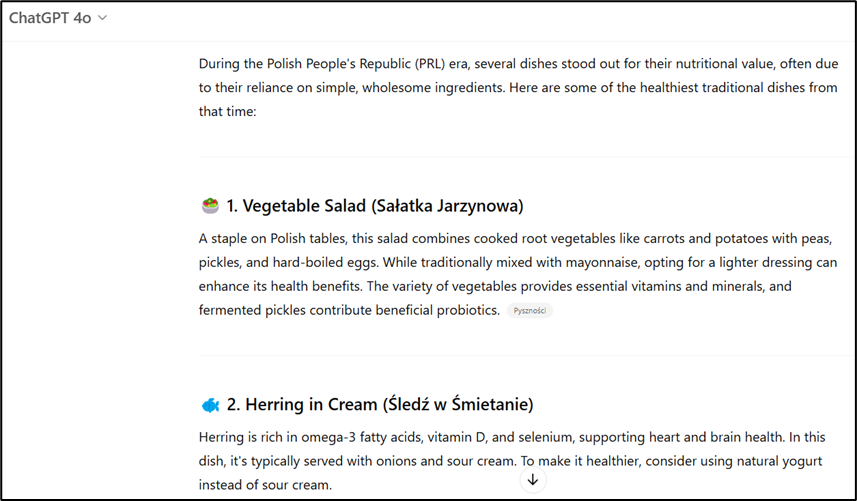This screenshot has width=857, height=501.
Task: Click the vegetable salad description paragraph
Action: pyautogui.click(x=518, y=274)
